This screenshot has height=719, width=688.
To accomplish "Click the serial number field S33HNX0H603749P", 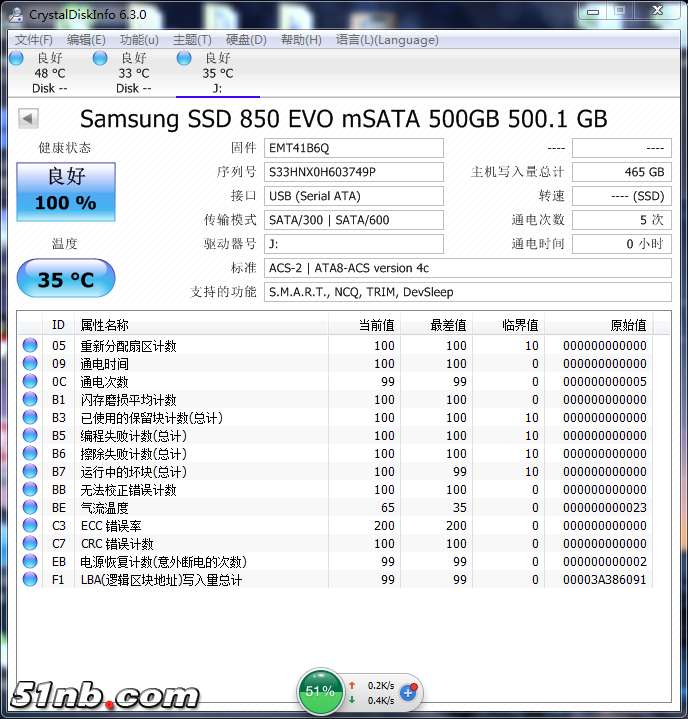I will (x=353, y=172).
